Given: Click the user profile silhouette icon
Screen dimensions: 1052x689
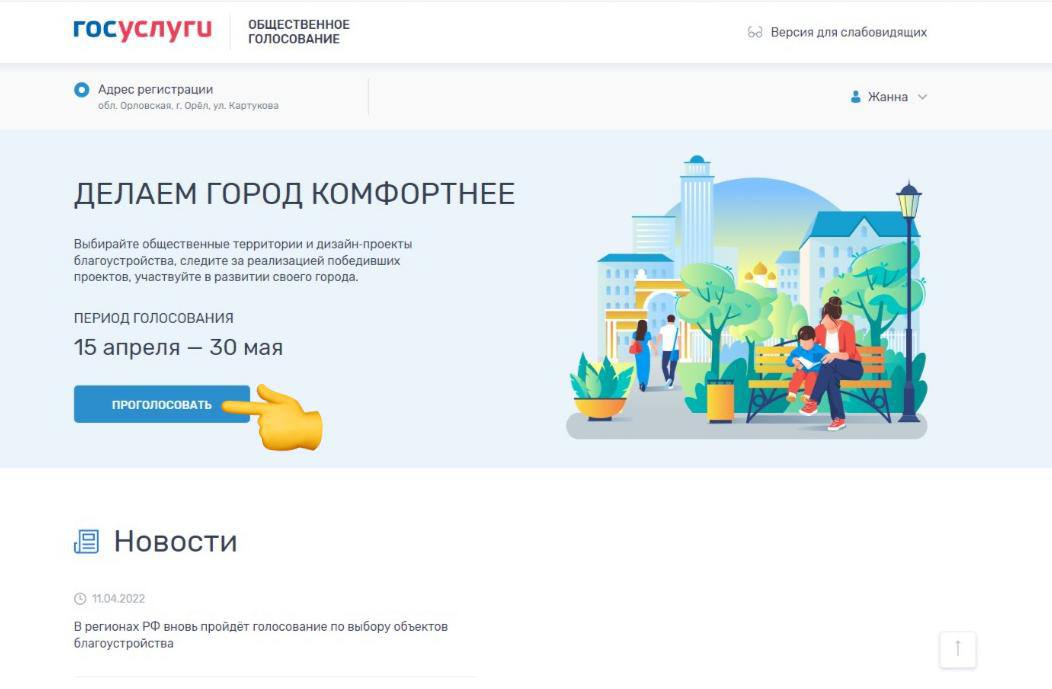Looking at the screenshot, I should click(x=855, y=97).
